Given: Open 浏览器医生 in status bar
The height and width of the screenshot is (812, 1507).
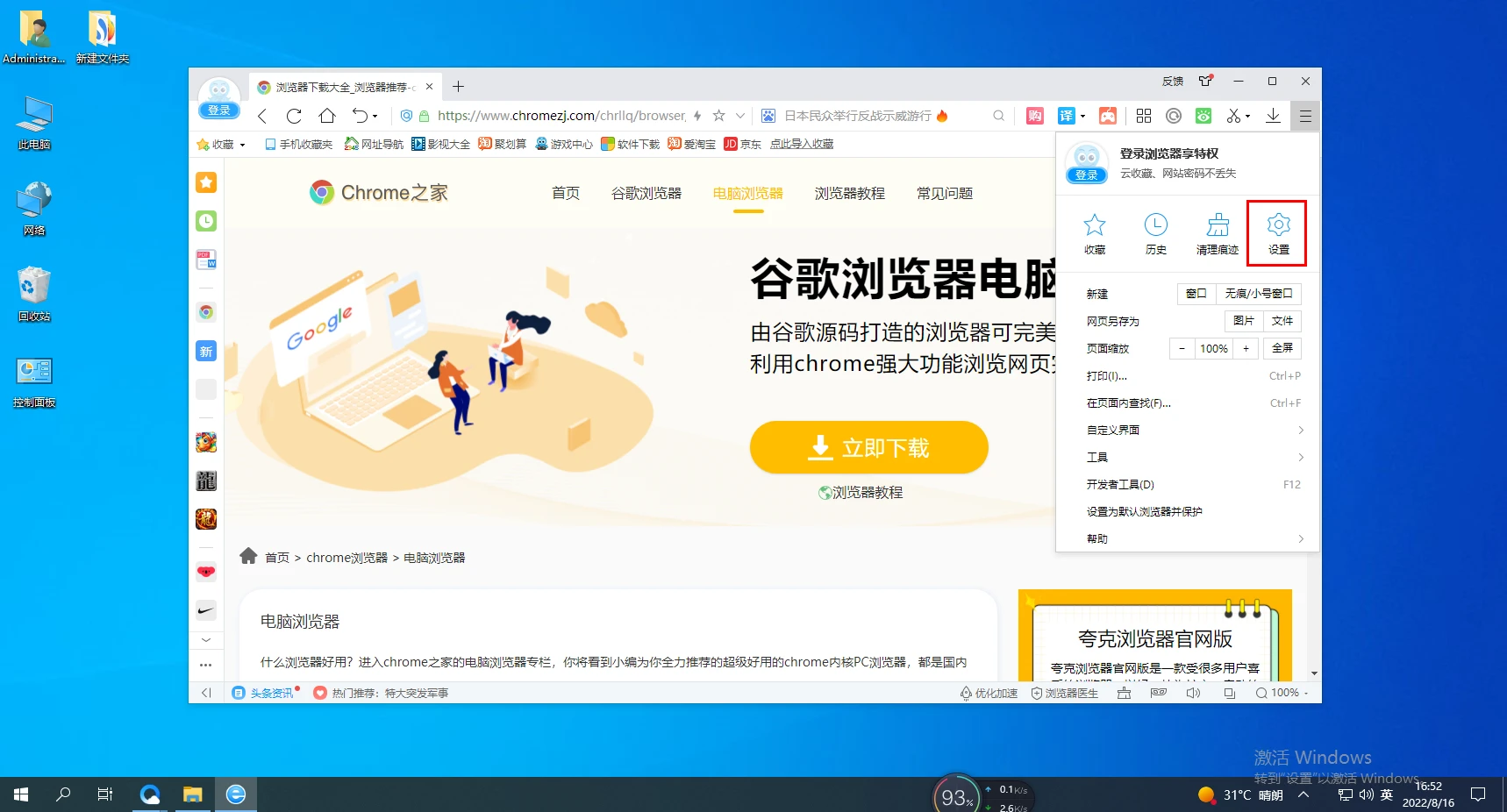Looking at the screenshot, I should coord(1064,693).
